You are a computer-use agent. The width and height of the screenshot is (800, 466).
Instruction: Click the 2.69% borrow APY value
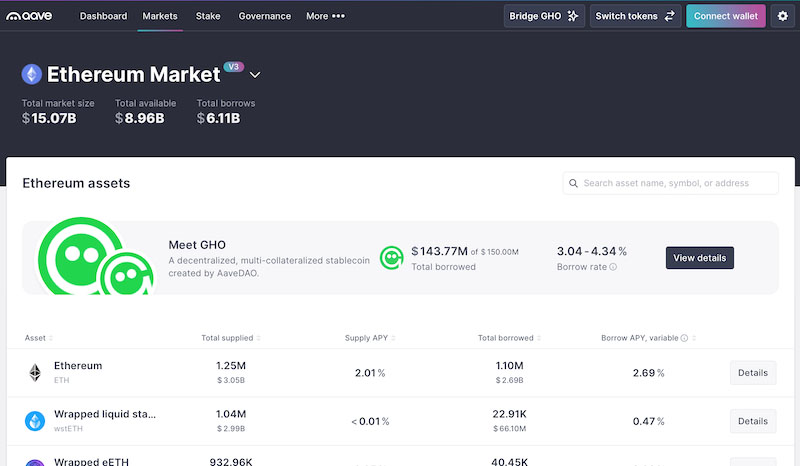[x=648, y=373]
